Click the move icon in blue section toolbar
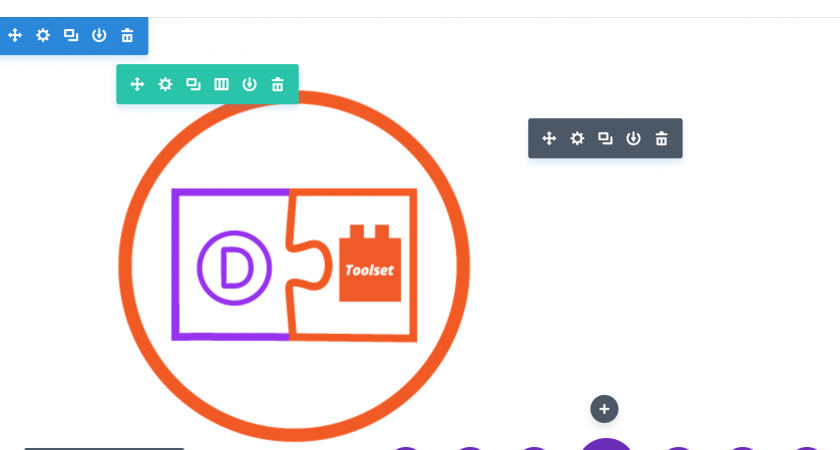 15,35
